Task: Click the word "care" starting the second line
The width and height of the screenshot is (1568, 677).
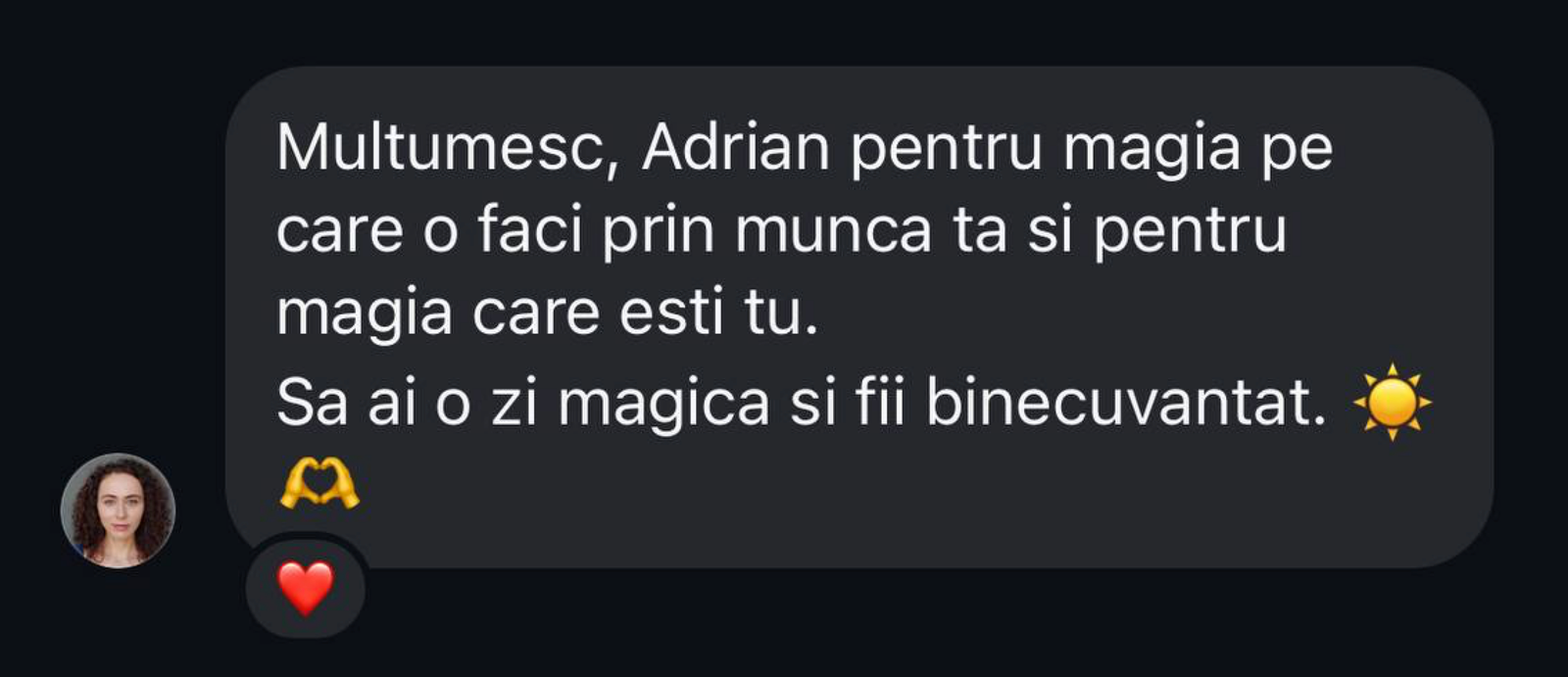Action: tap(340, 233)
